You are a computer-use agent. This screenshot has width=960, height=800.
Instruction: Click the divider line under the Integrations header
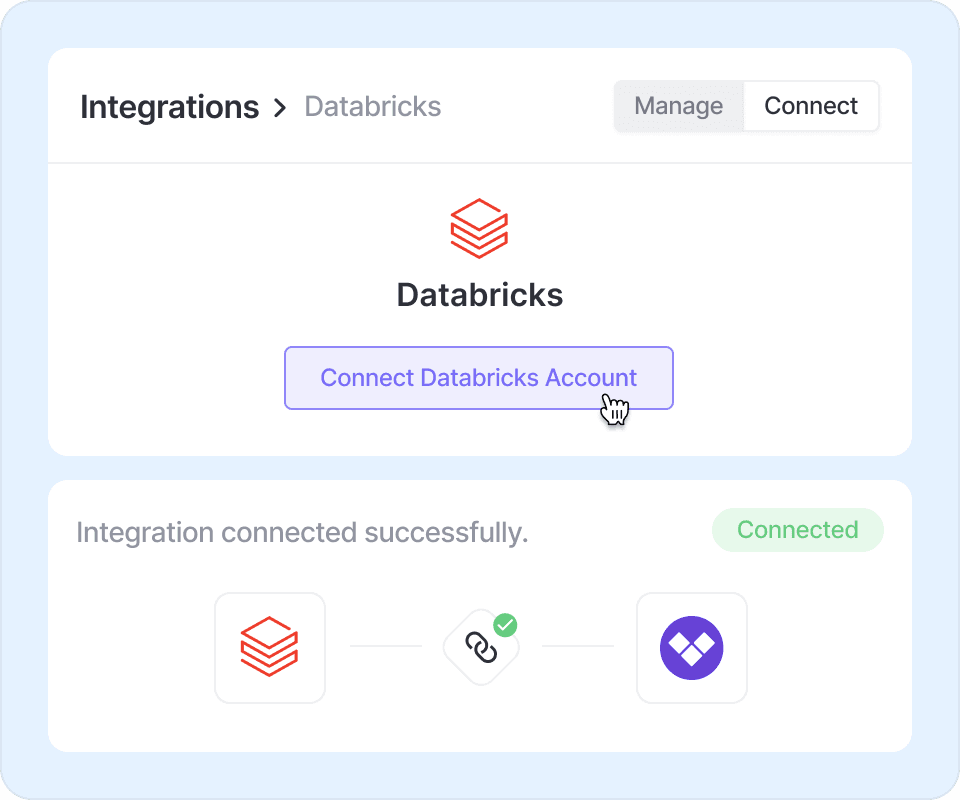pyautogui.click(x=480, y=163)
